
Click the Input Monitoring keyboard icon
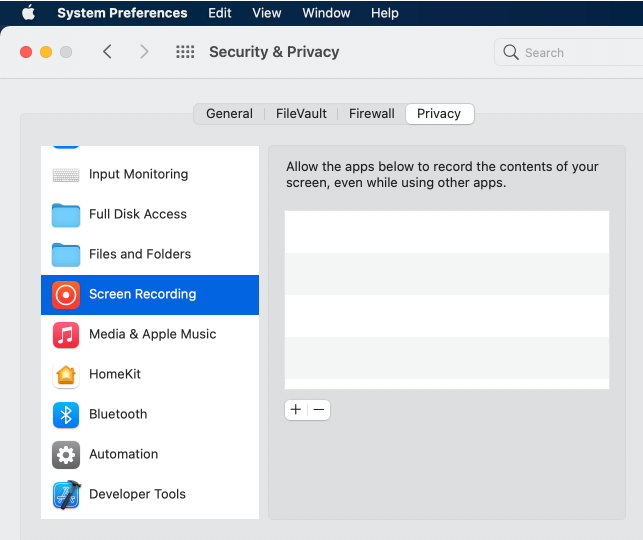(x=66, y=175)
